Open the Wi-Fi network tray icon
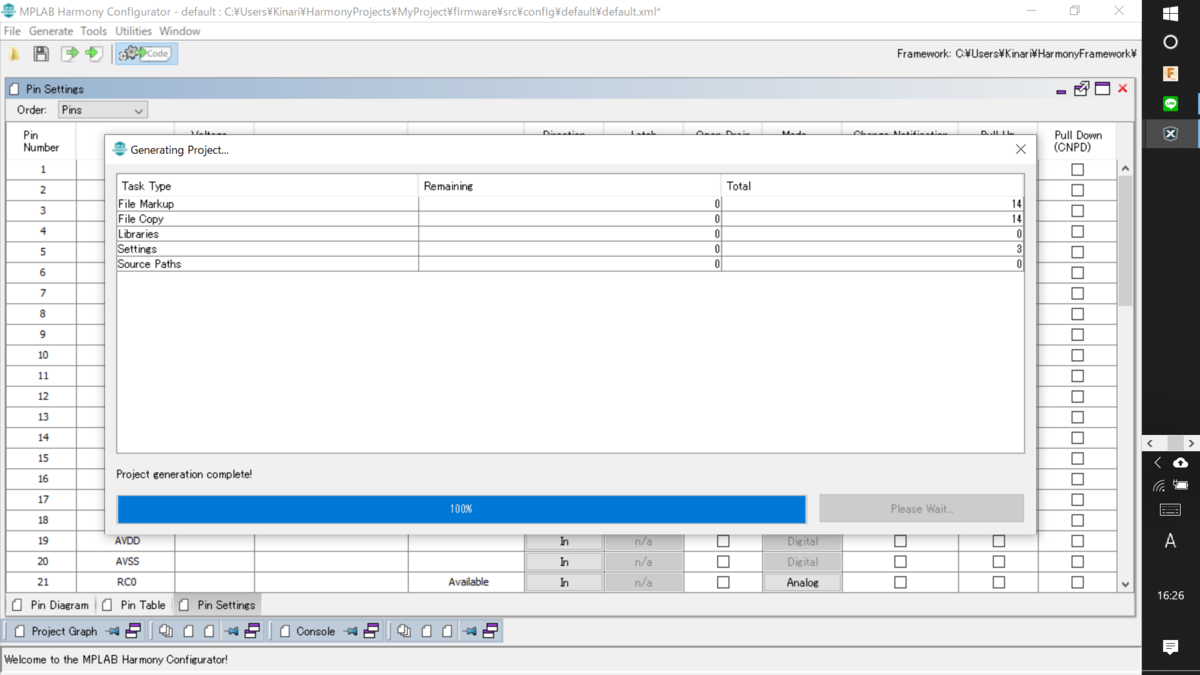The width and height of the screenshot is (1200, 675). (x=1159, y=486)
